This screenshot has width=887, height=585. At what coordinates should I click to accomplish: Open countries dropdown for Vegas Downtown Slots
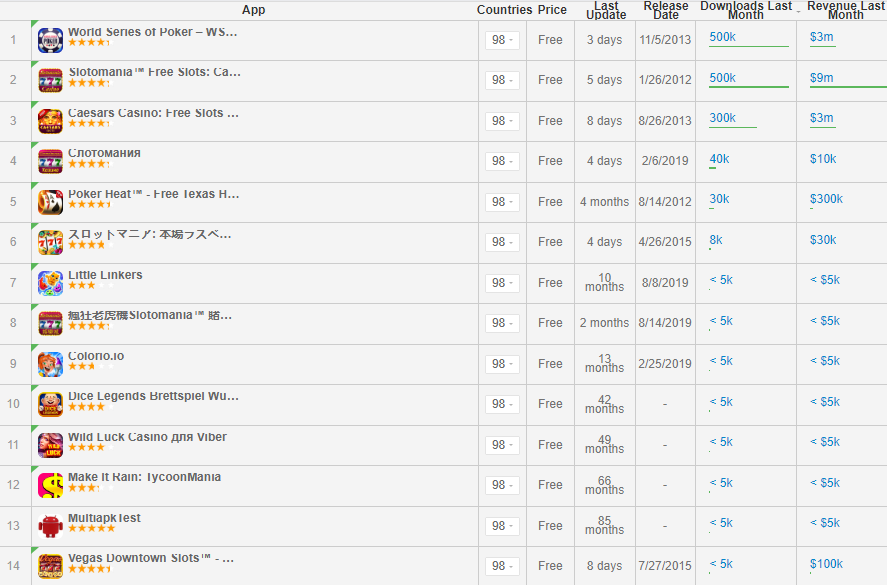(502, 566)
